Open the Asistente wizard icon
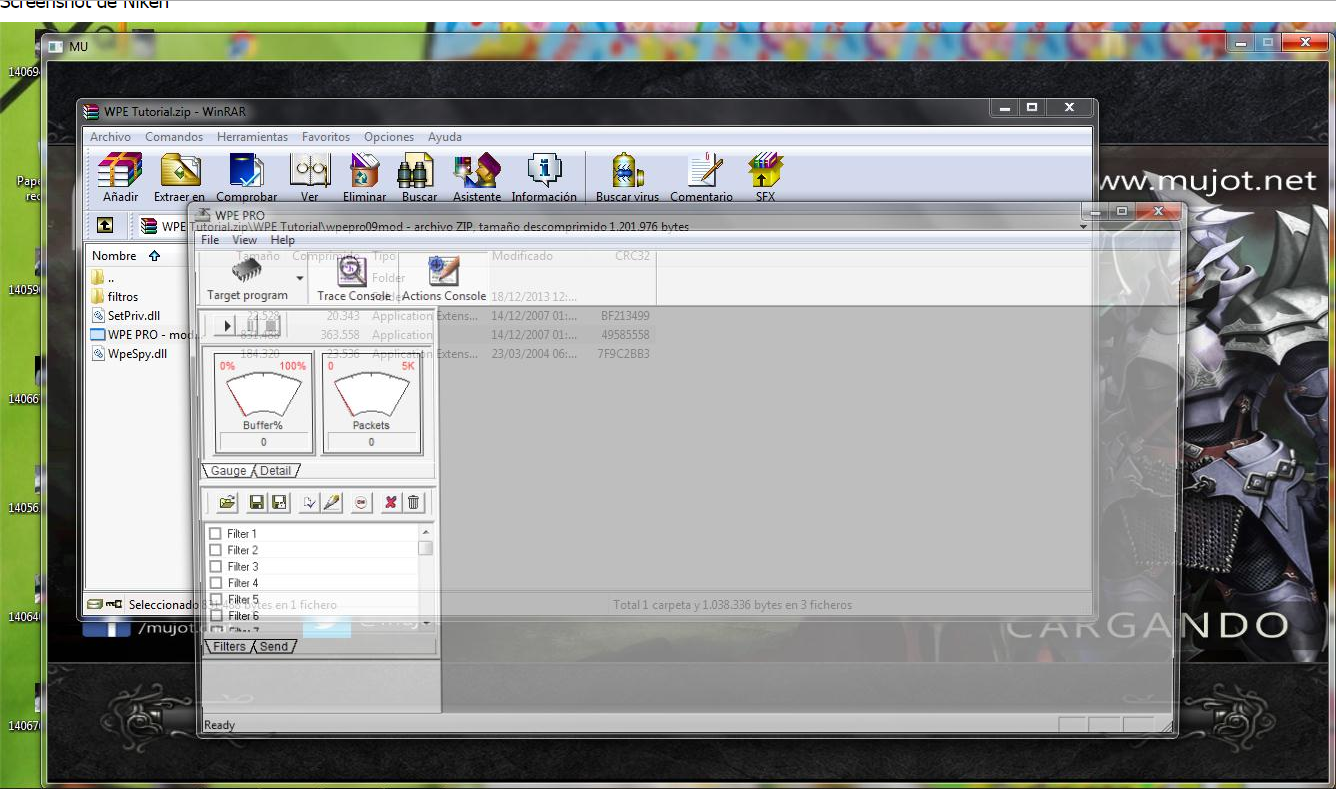Screen dimensions: 1336x789 [x=476, y=172]
